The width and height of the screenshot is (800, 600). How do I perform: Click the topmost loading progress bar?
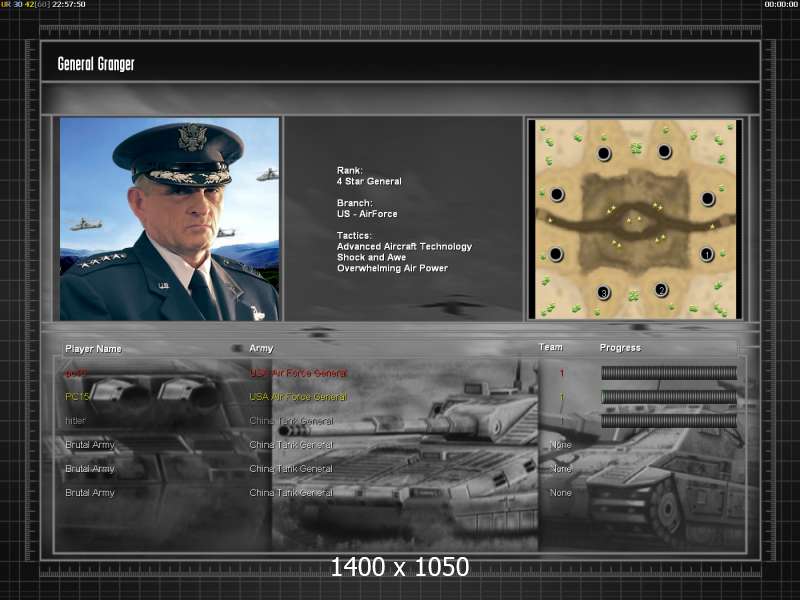[668, 373]
